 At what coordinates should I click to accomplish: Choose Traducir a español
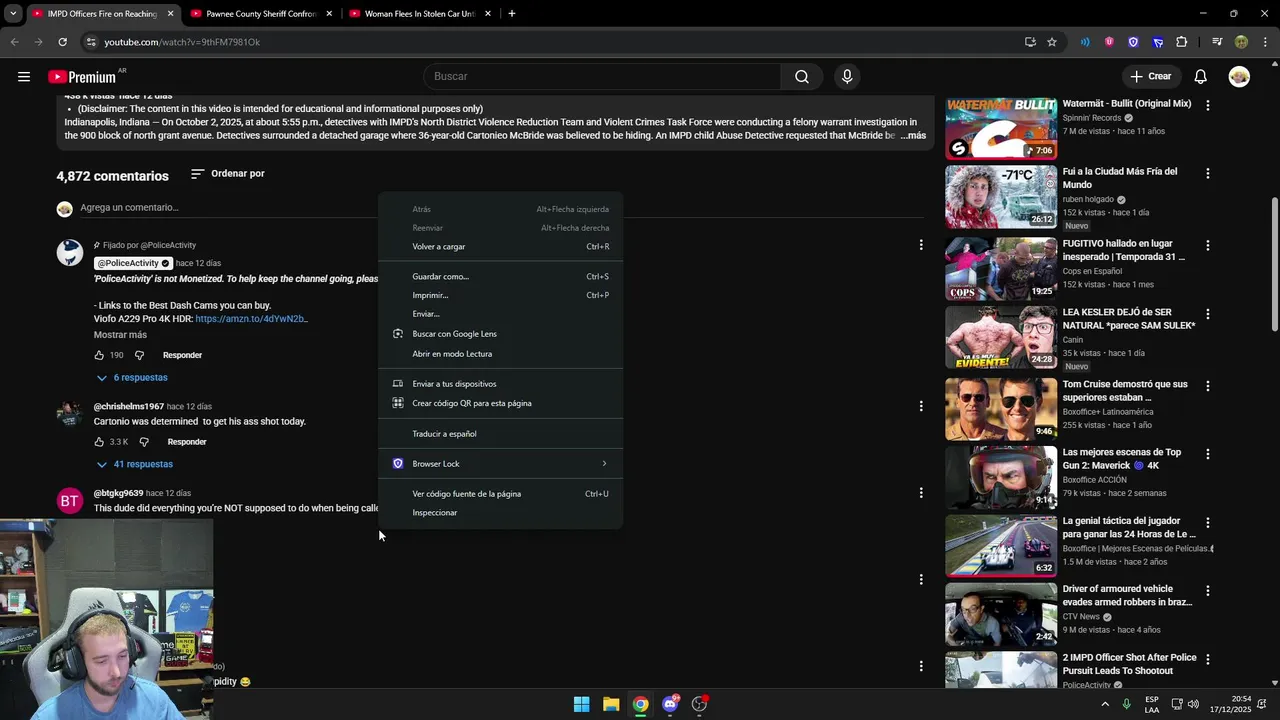click(500, 434)
